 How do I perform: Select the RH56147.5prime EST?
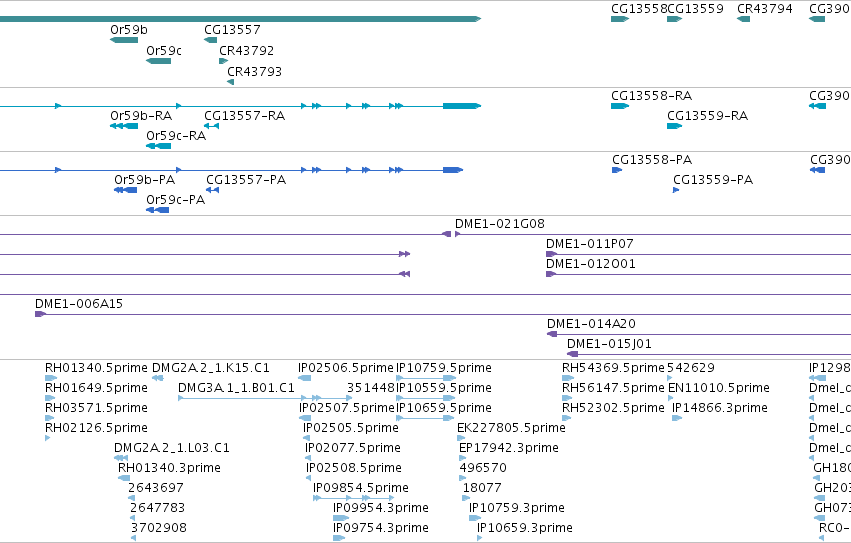click(x=567, y=398)
